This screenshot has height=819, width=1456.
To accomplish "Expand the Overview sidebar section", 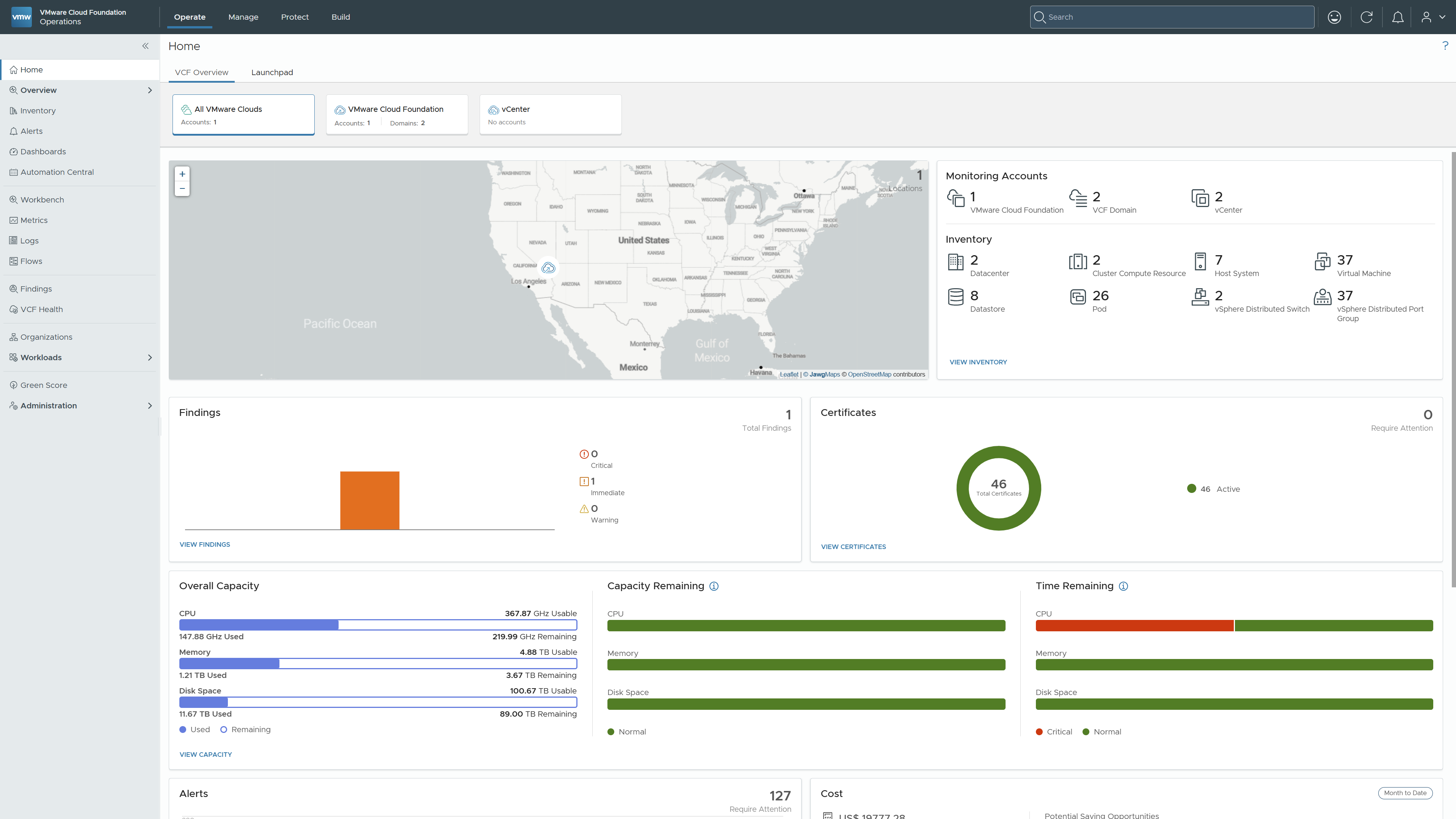I will 149,90.
